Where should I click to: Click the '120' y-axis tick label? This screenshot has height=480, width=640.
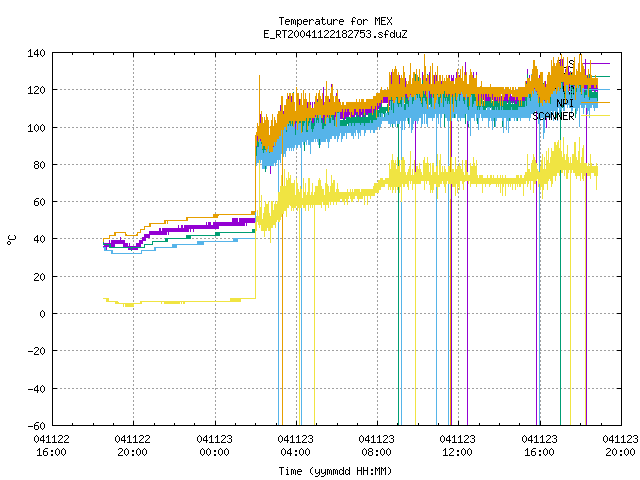[36, 90]
